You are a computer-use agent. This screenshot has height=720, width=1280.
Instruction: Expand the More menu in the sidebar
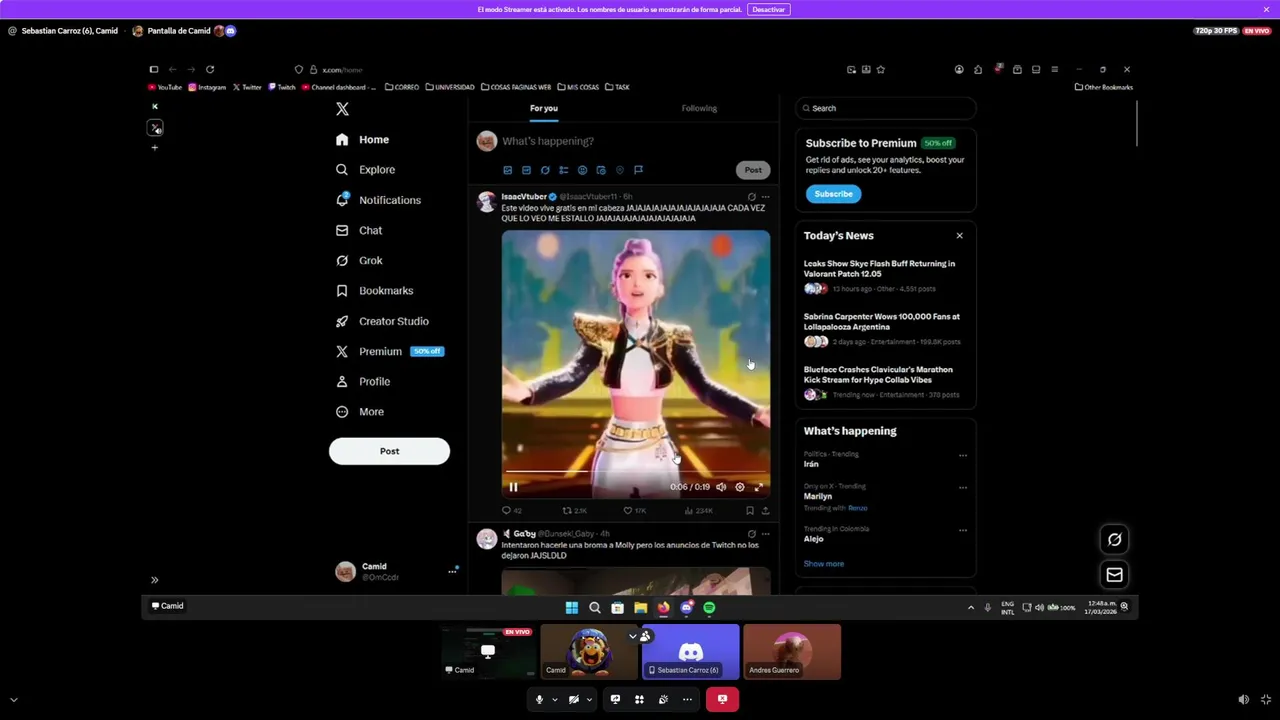(x=360, y=412)
